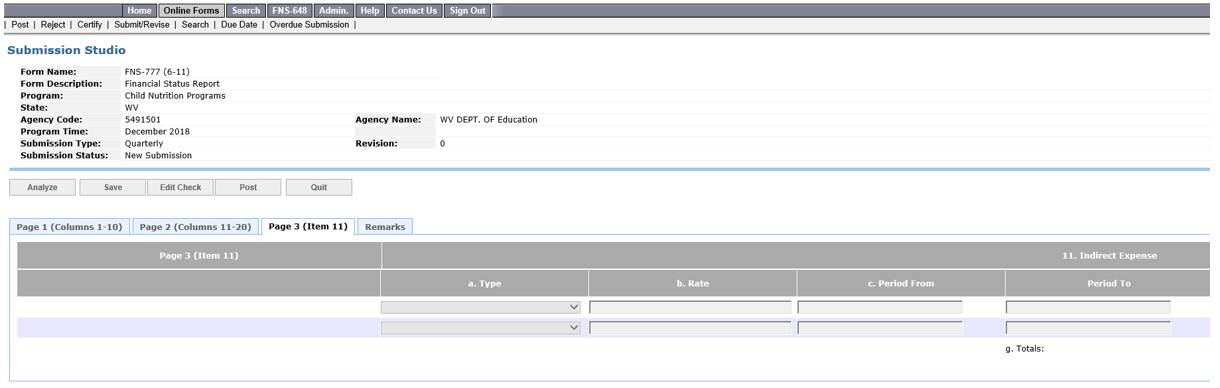Viewport: 1220px width, 388px height.
Task: Open the Help menu
Action: coord(370,10)
